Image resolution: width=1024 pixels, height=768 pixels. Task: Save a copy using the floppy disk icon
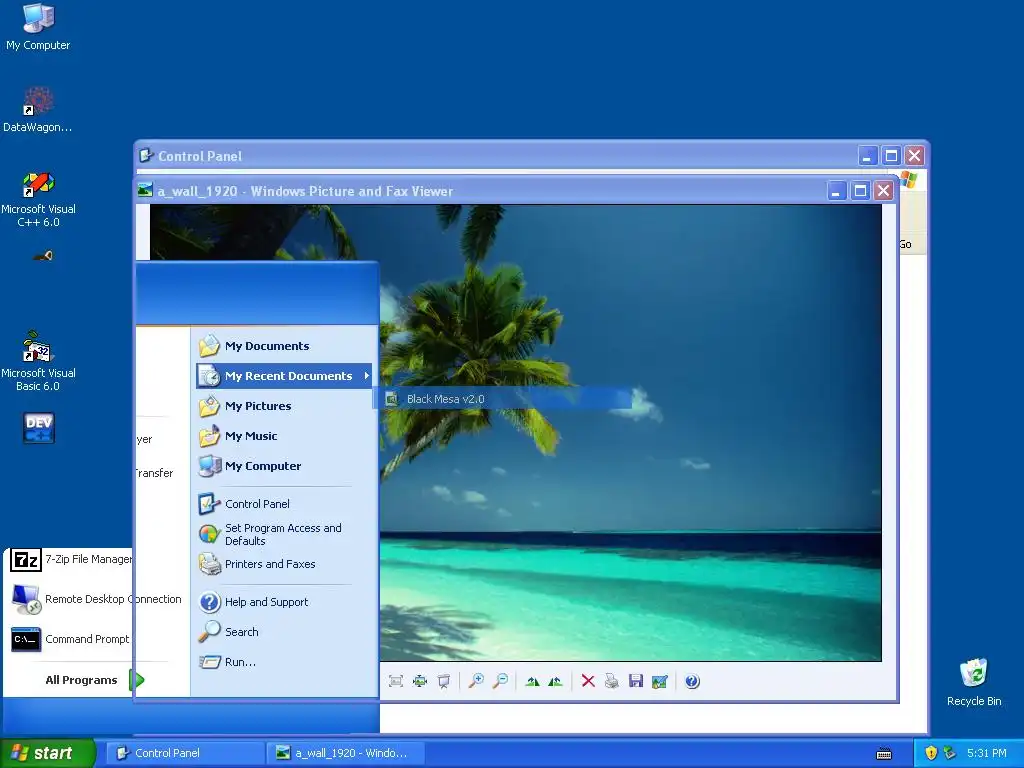[x=635, y=681]
